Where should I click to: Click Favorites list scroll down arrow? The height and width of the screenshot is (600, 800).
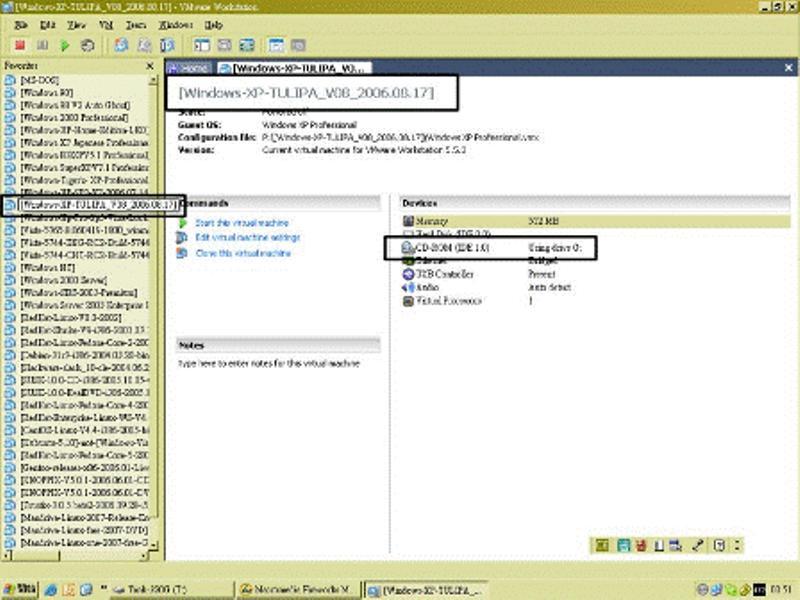tap(154, 545)
